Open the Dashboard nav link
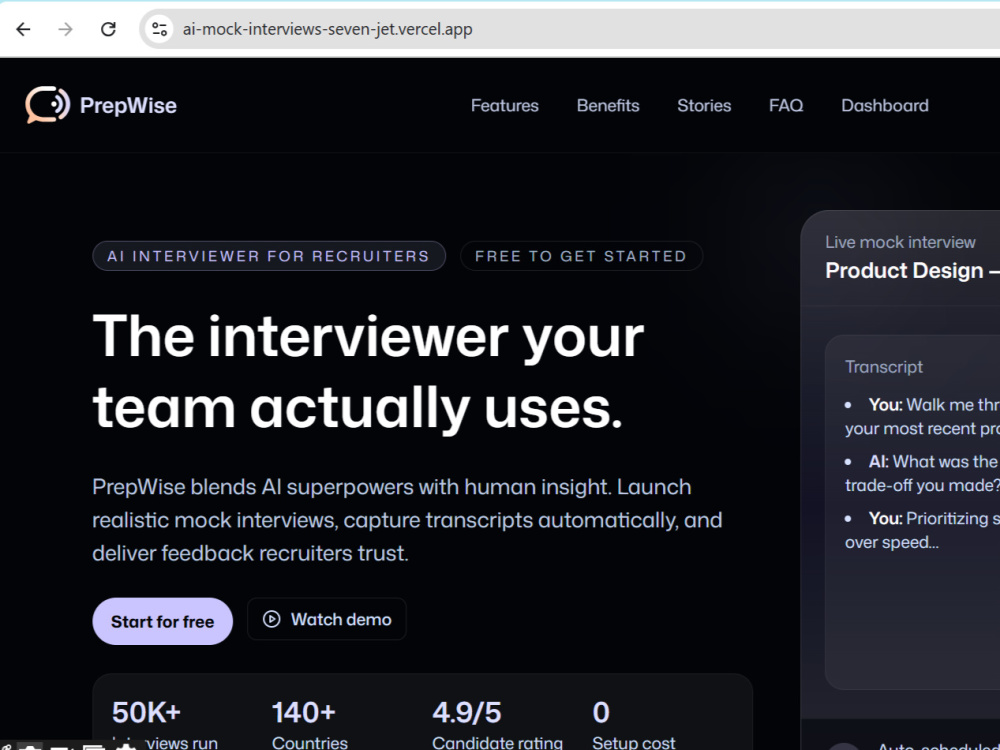This screenshot has height=750, width=1000. click(885, 105)
